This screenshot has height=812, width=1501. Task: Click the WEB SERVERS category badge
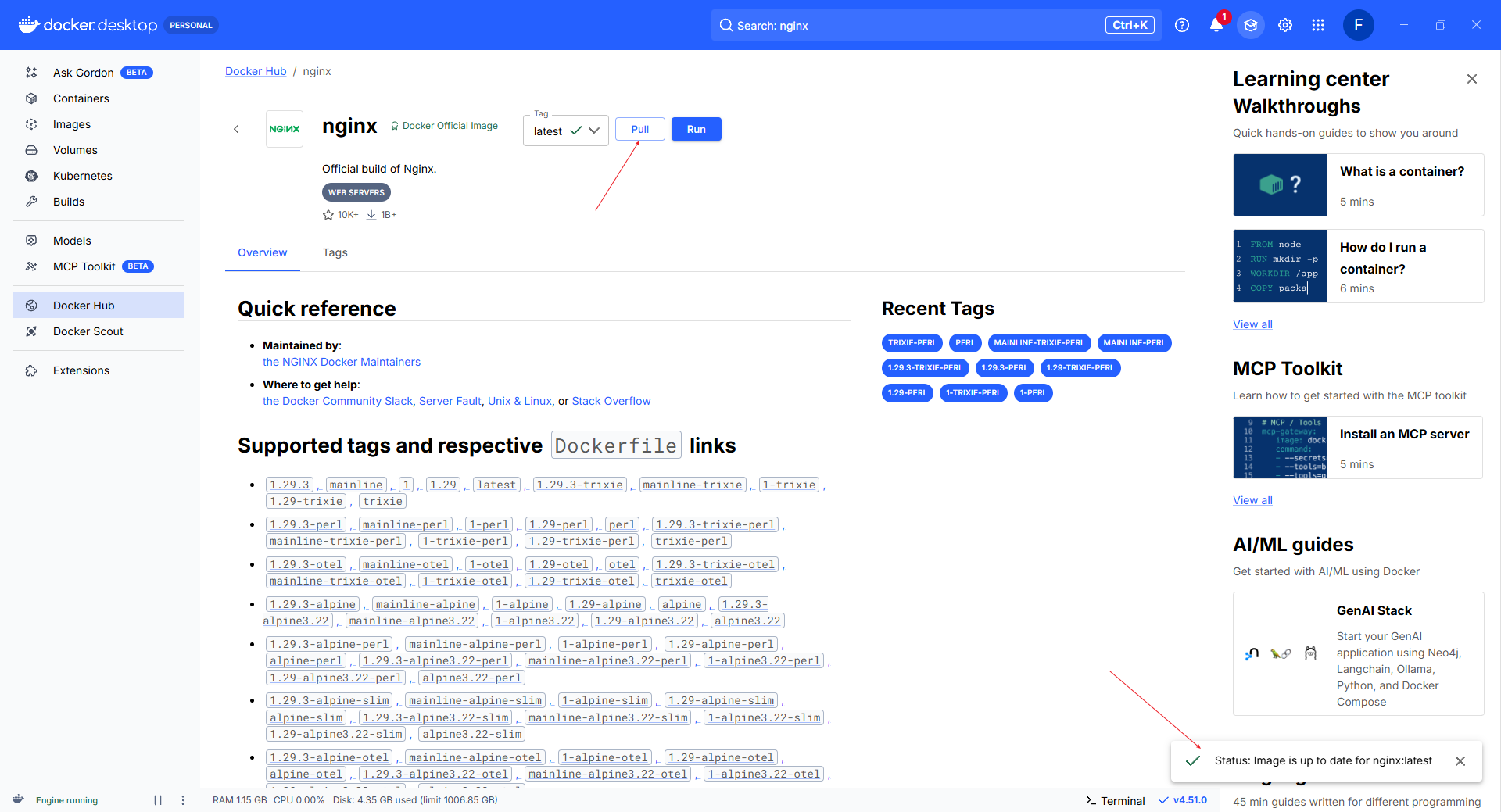[356, 192]
